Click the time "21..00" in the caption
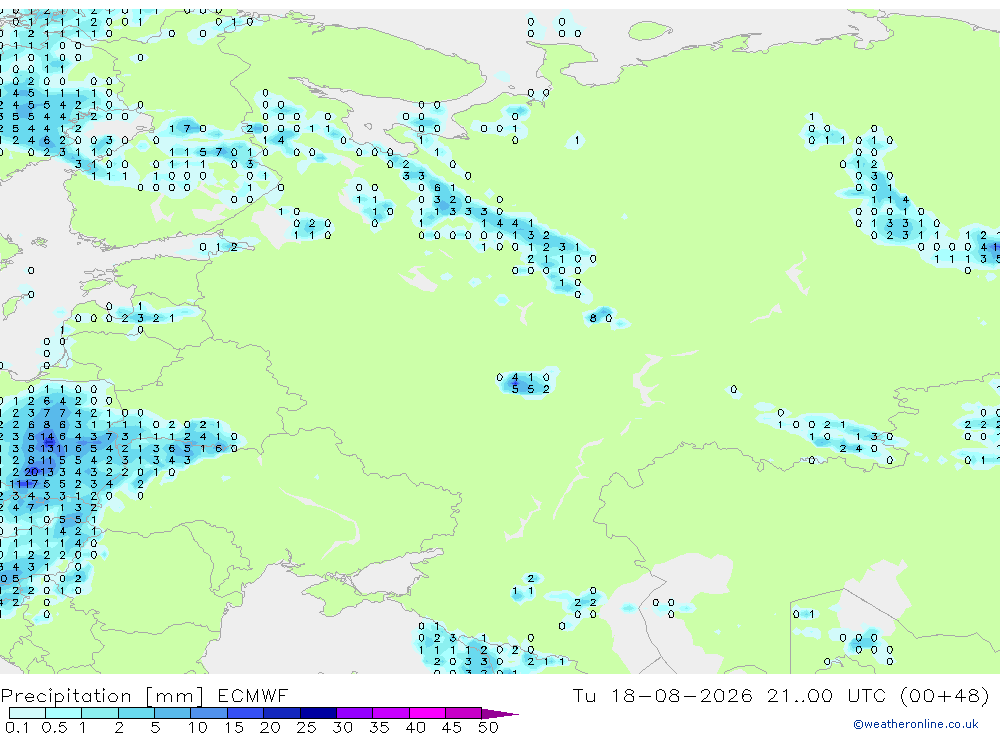1000x733 pixels. click(x=800, y=695)
